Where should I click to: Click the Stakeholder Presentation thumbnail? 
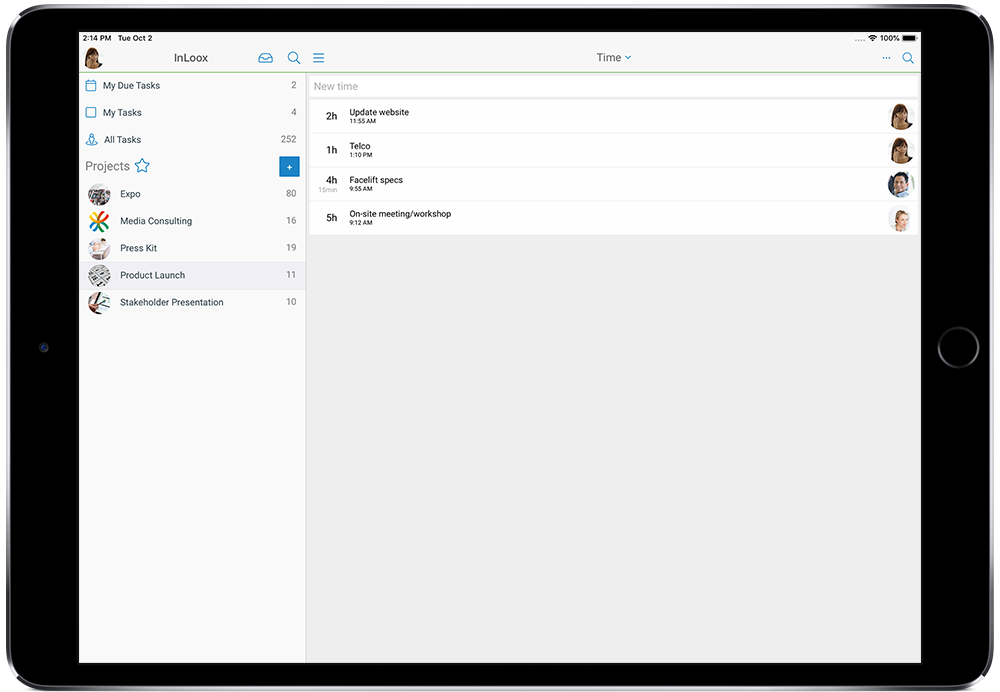tap(99, 302)
